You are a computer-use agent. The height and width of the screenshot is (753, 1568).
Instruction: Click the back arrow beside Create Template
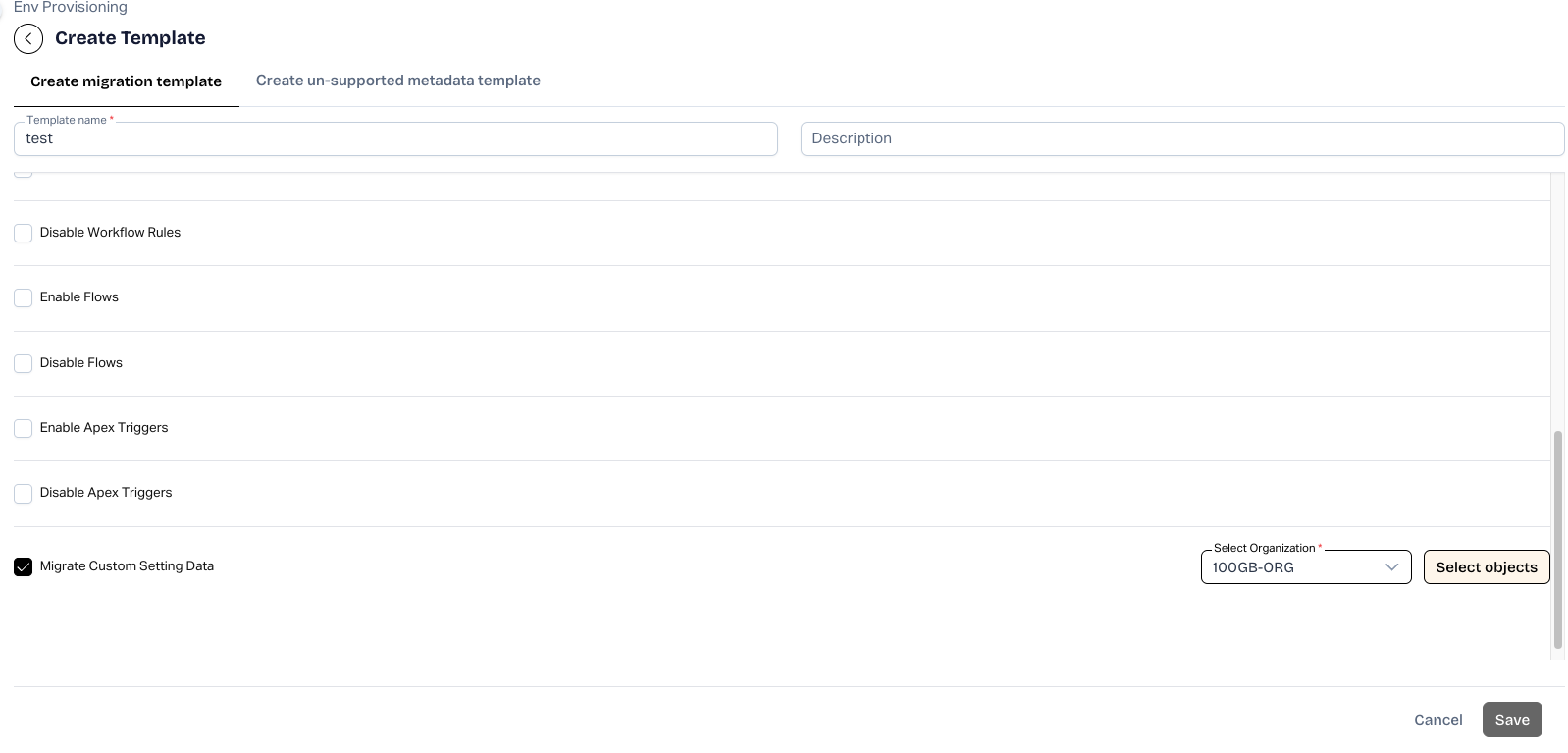coord(28,39)
